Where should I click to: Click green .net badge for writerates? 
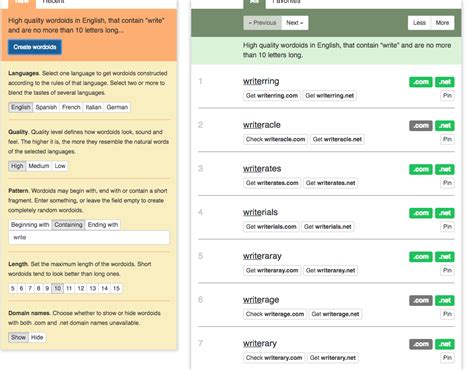pos(445,169)
